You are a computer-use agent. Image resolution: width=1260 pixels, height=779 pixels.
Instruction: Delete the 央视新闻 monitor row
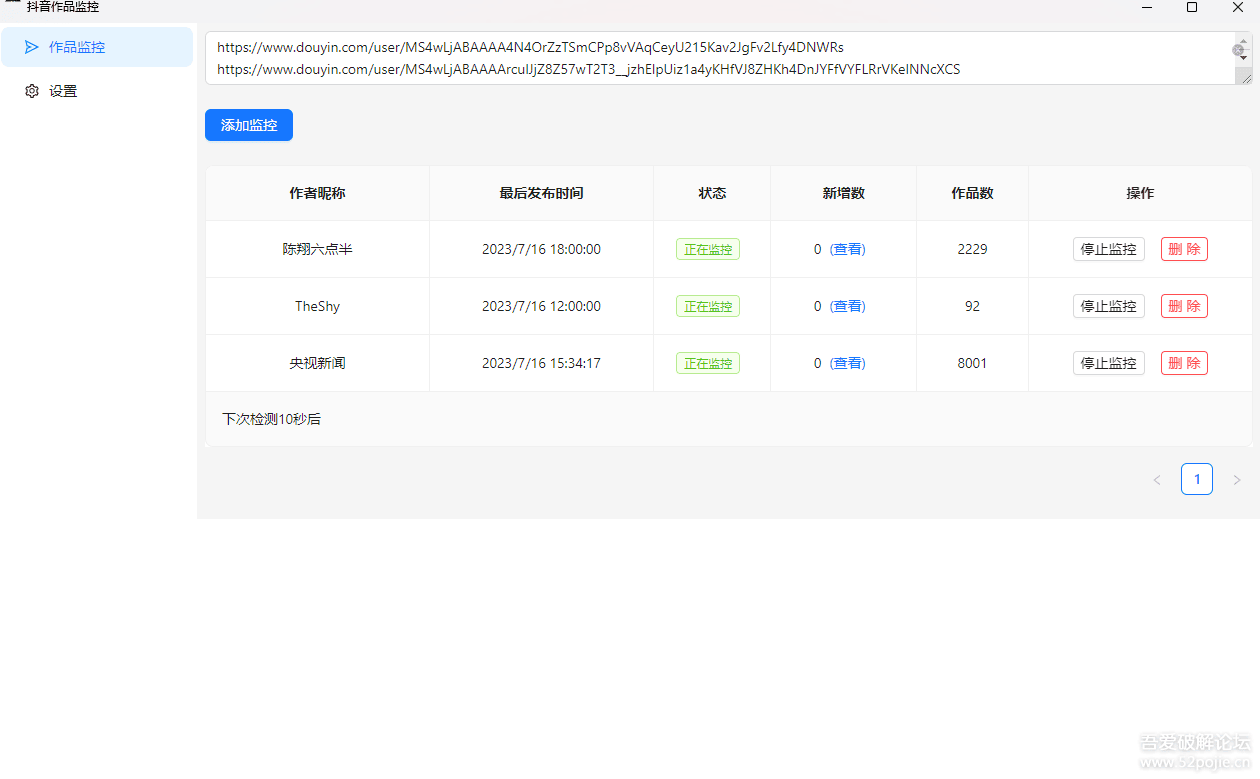tap(1184, 363)
